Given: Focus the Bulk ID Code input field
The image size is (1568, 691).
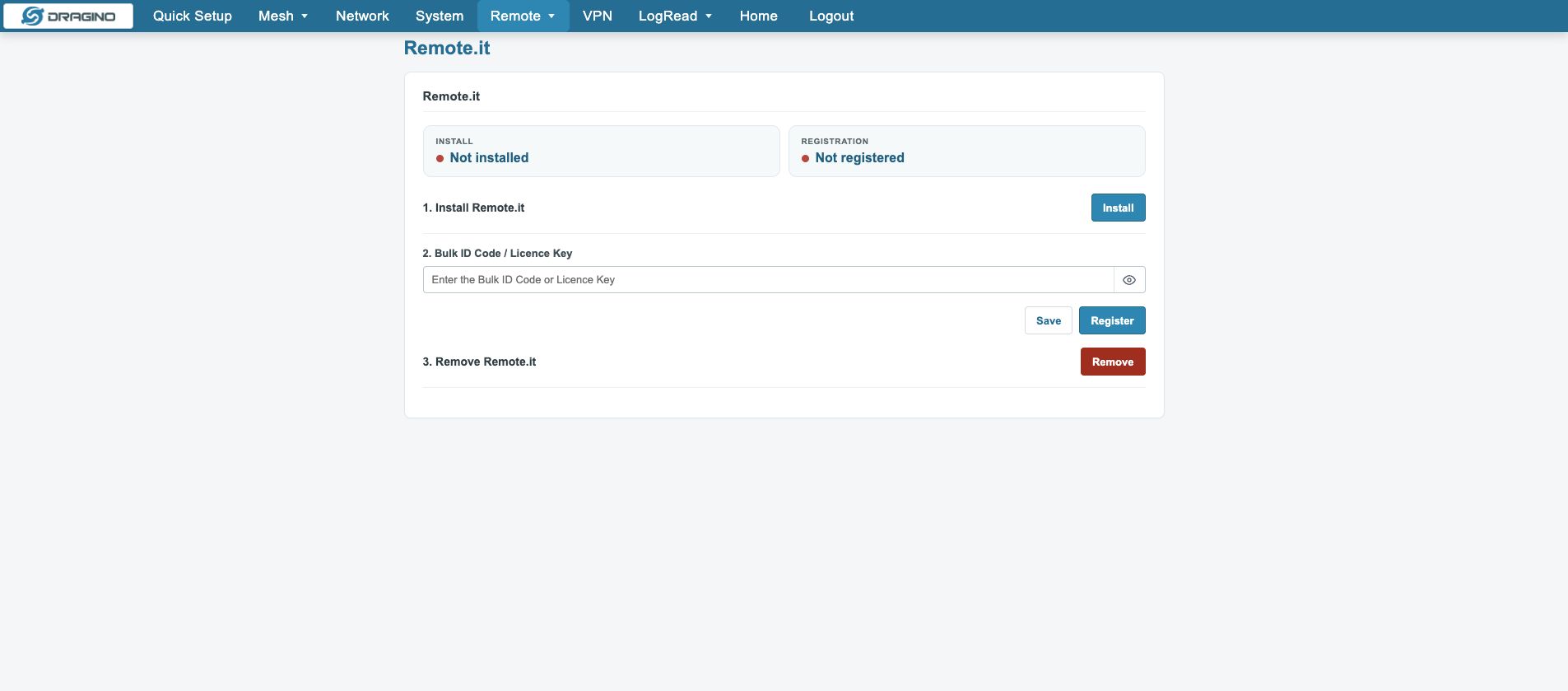Looking at the screenshot, I should coord(769,280).
